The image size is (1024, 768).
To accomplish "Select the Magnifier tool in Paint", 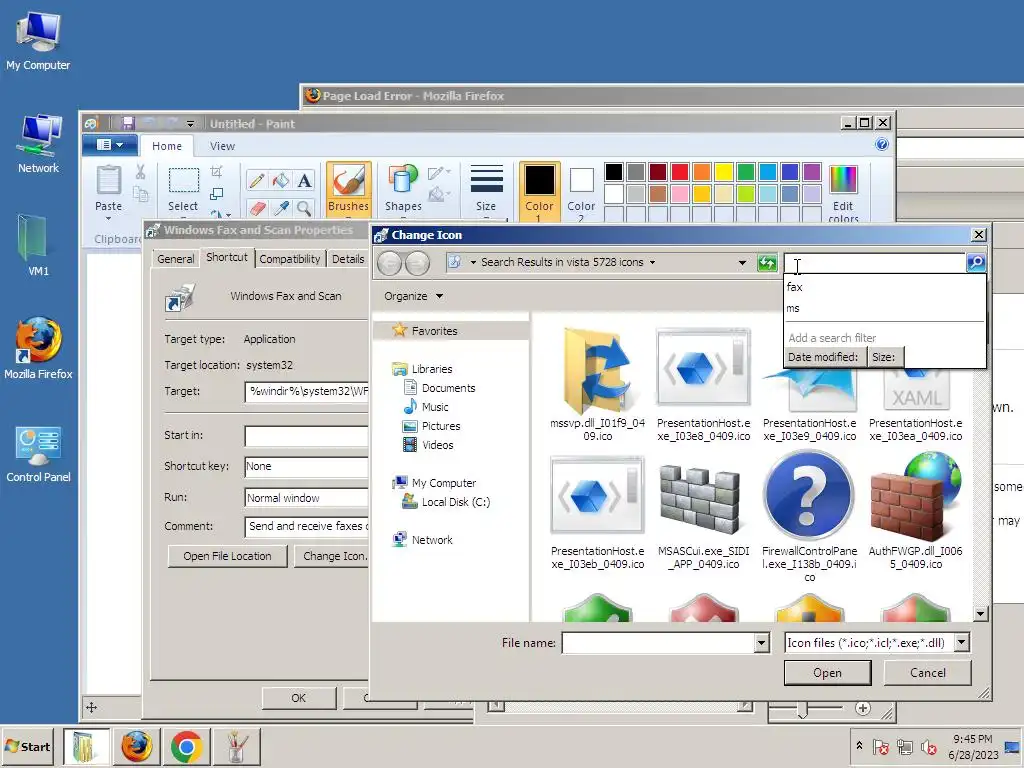I will (304, 208).
